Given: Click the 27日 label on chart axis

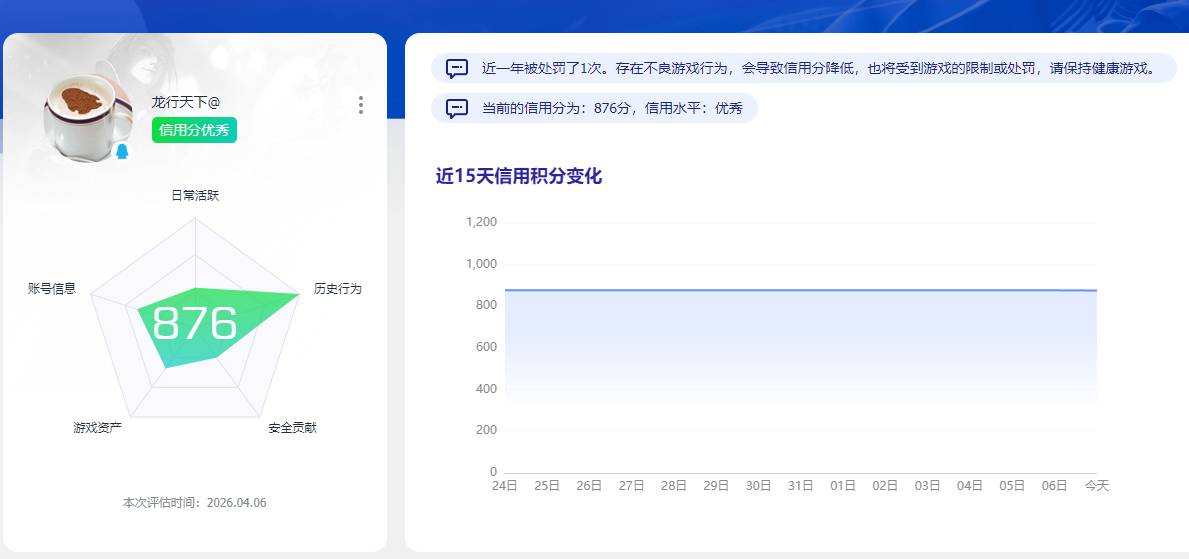Looking at the screenshot, I should [631, 486].
